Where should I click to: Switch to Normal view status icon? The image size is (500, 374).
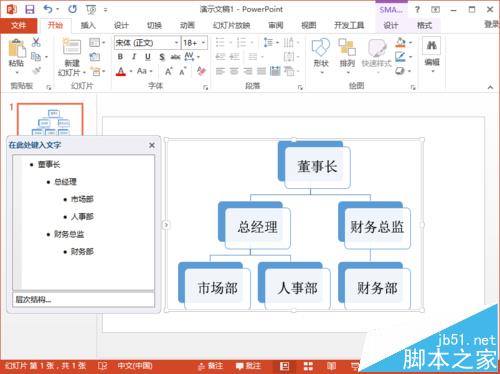click(284, 366)
